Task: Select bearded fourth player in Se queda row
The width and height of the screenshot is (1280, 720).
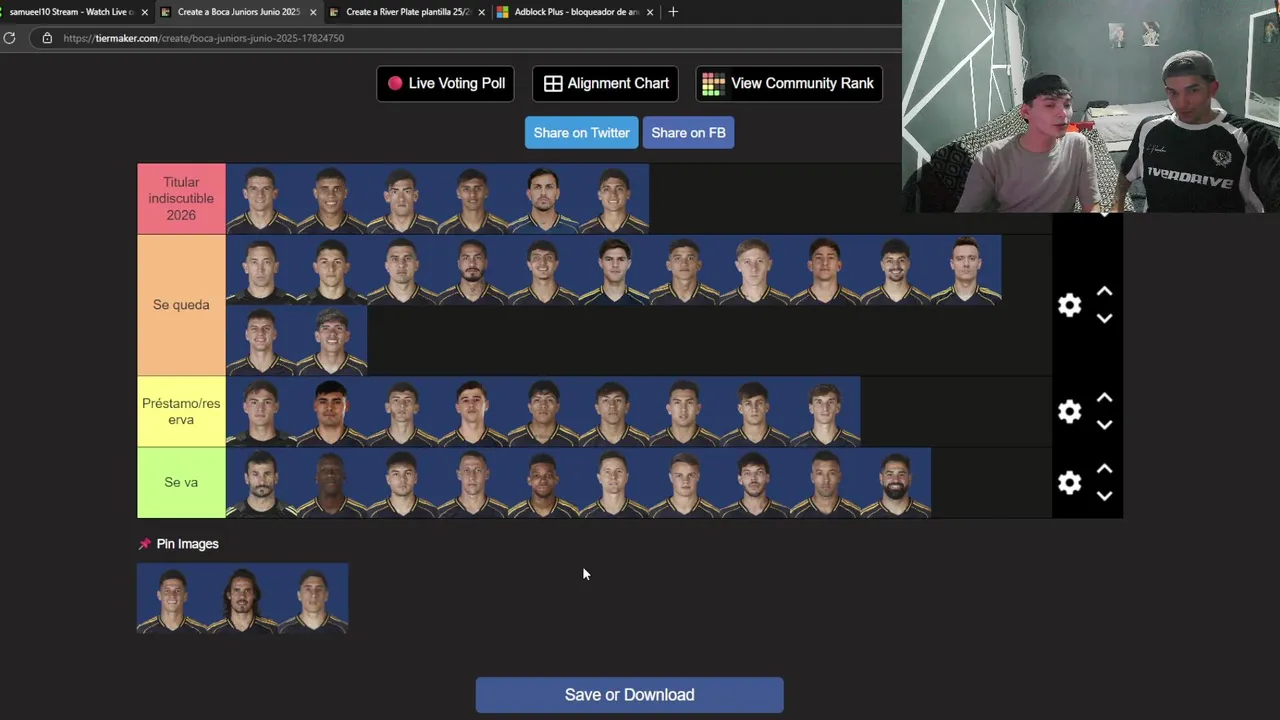Action: pos(473,270)
